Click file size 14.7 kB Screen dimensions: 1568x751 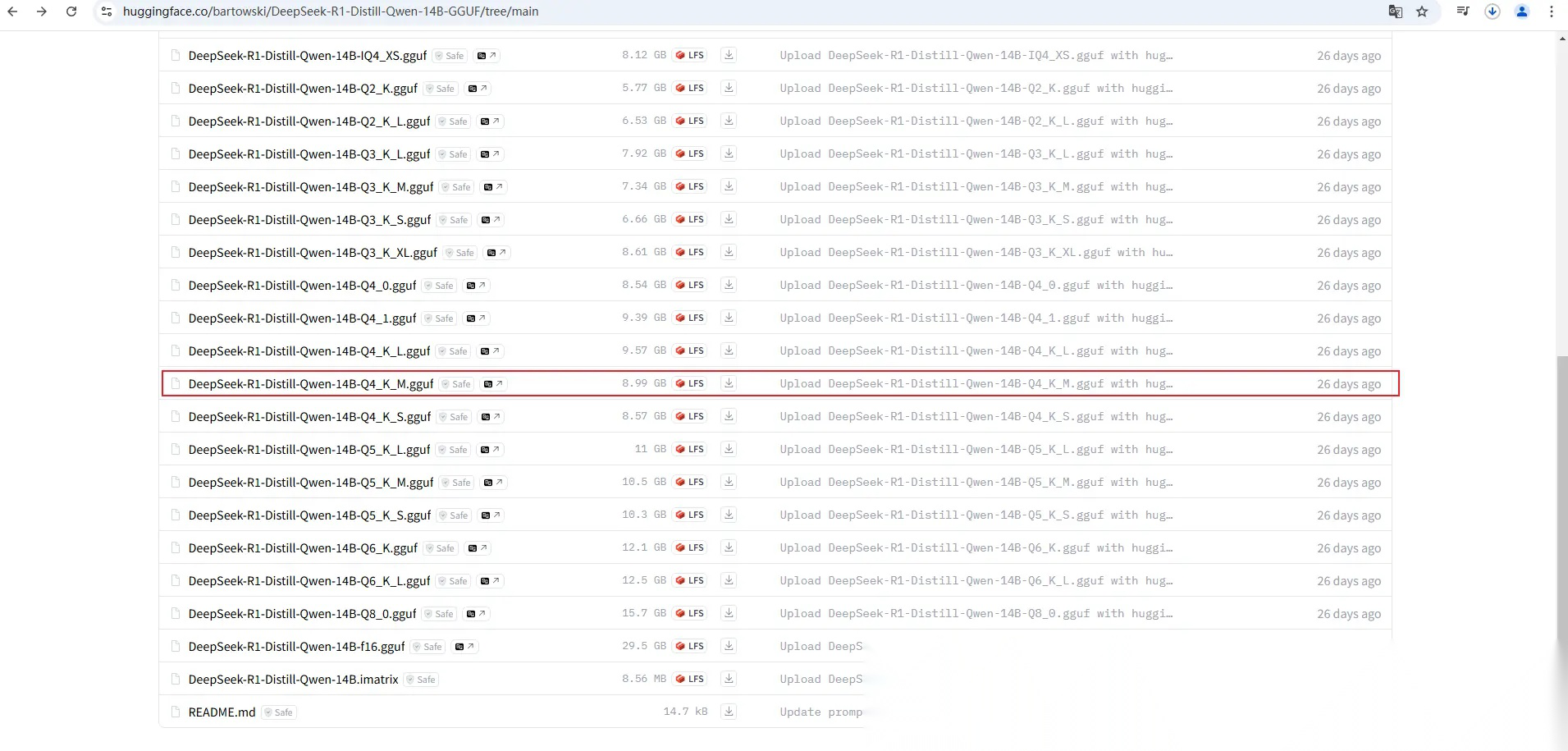tap(685, 712)
